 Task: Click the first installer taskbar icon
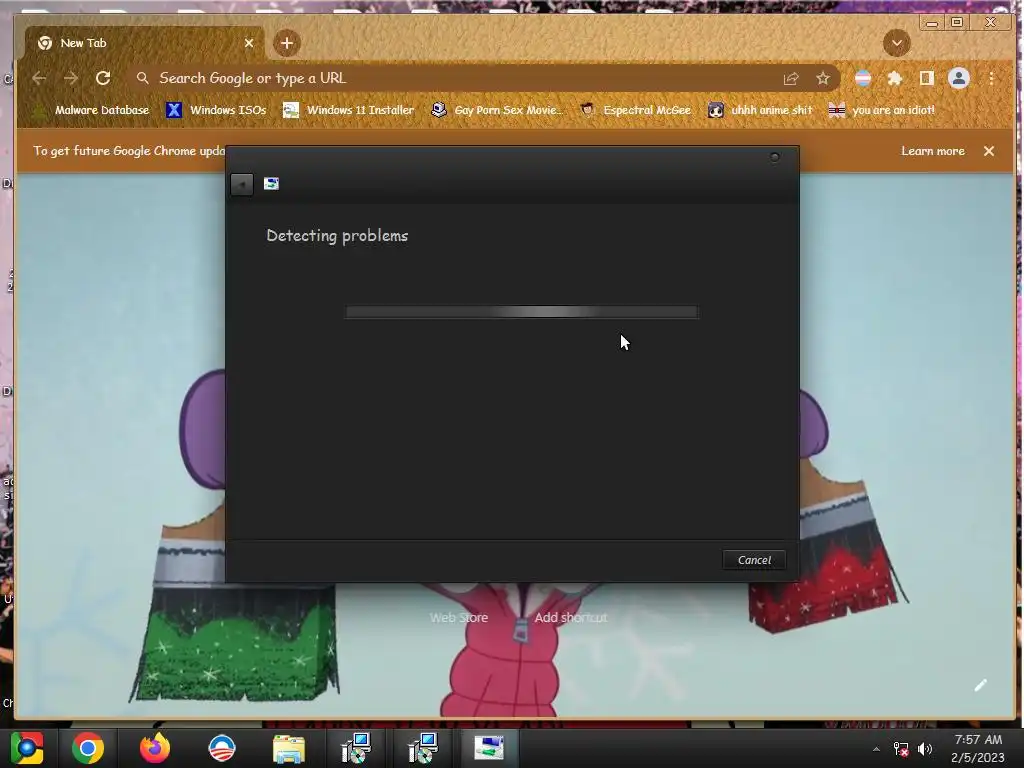[356, 748]
